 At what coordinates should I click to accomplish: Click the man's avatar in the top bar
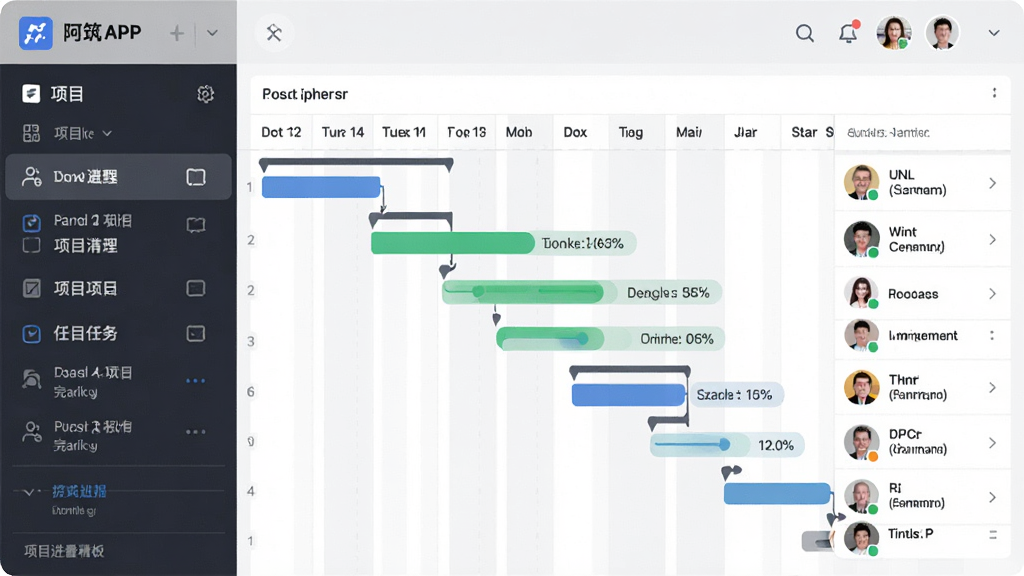point(942,33)
